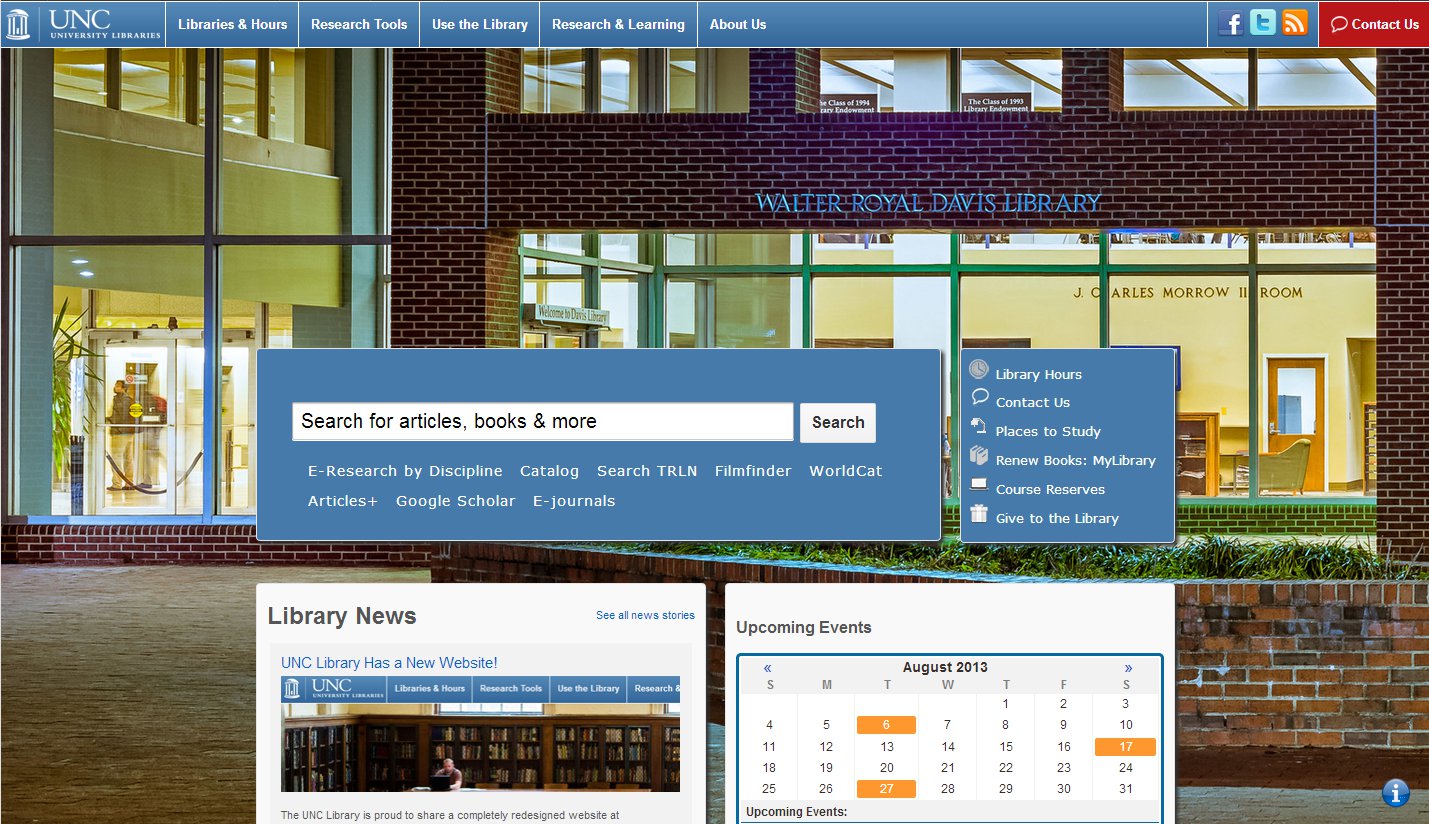Click the icon beside Places to Study
This screenshot has height=824, width=1429.
(x=979, y=427)
